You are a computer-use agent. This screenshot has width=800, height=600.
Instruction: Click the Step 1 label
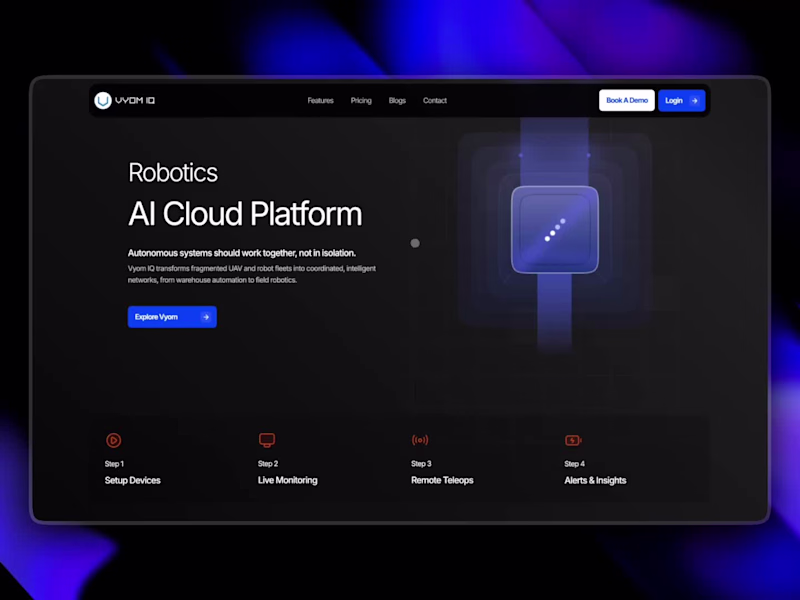[x=114, y=464]
